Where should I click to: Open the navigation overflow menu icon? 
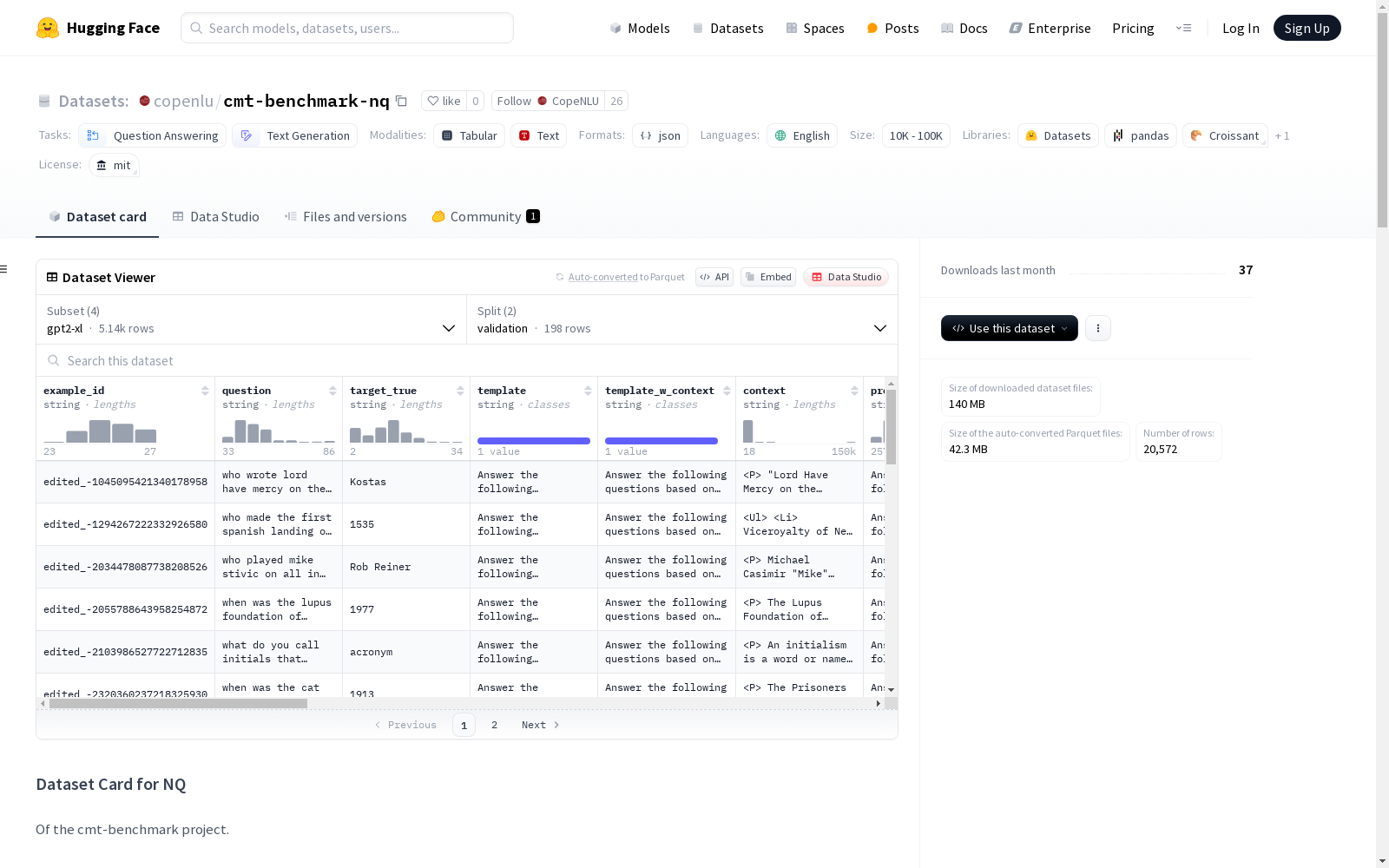[1183, 28]
